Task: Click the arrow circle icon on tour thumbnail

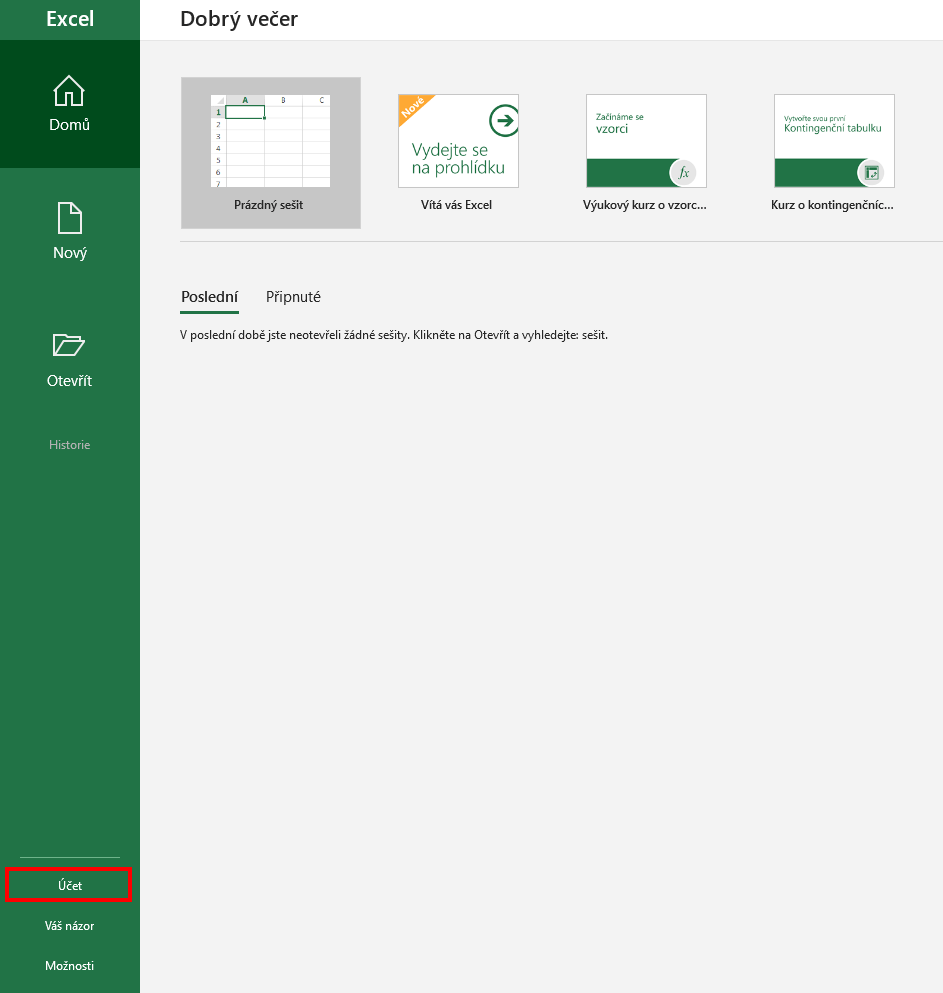Action: tap(504, 120)
